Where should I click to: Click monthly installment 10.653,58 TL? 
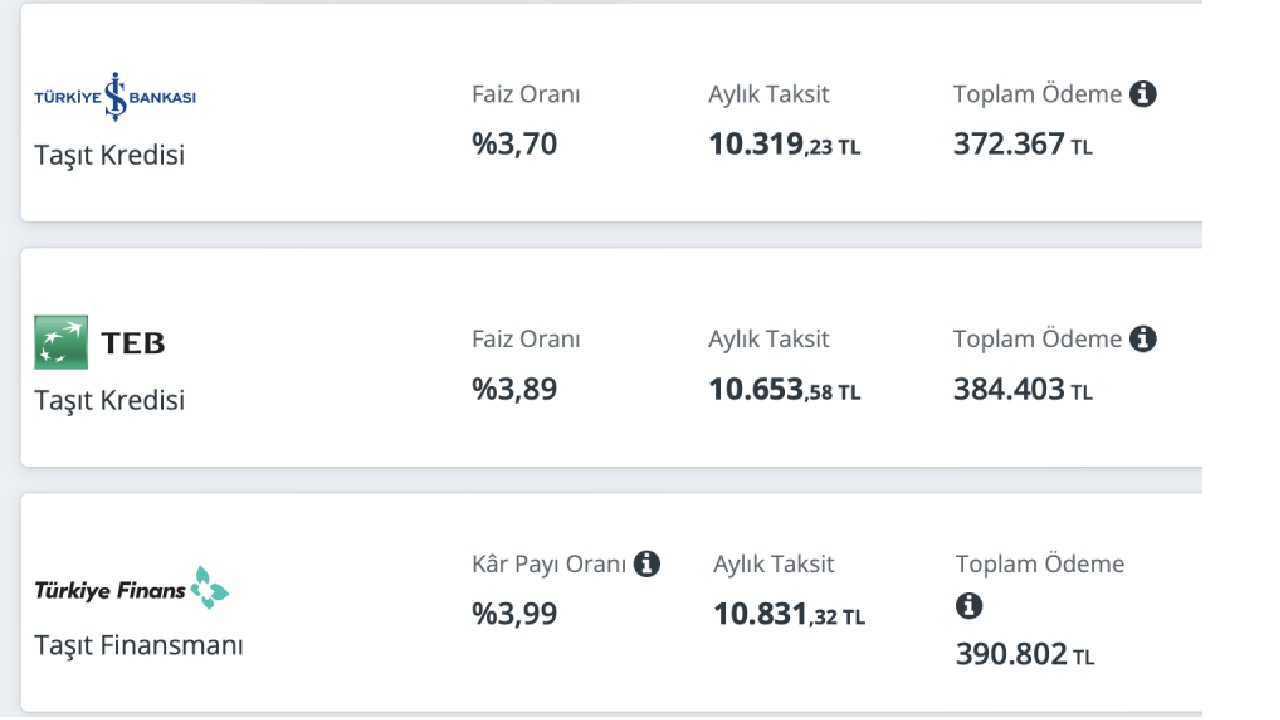785,390
